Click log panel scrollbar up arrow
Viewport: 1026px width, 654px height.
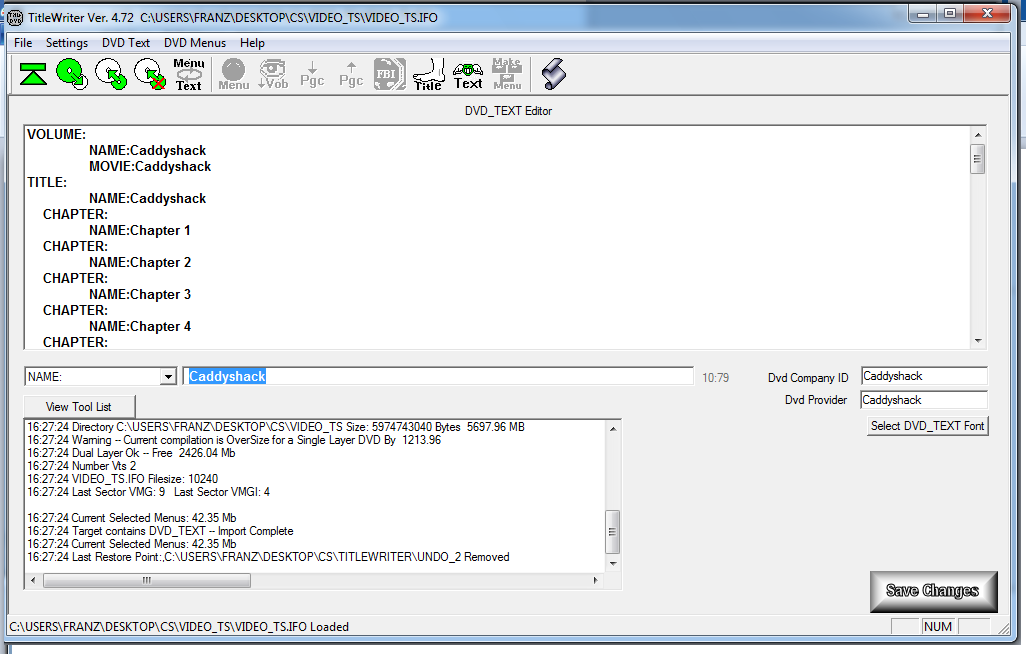point(613,429)
